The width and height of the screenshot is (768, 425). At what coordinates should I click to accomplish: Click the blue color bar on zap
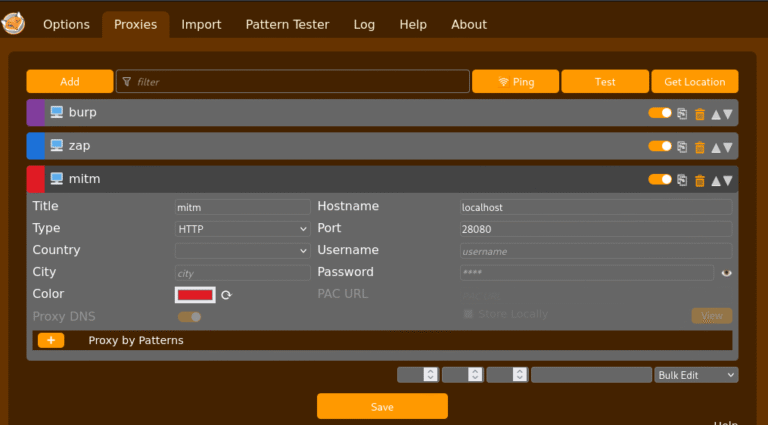point(35,146)
